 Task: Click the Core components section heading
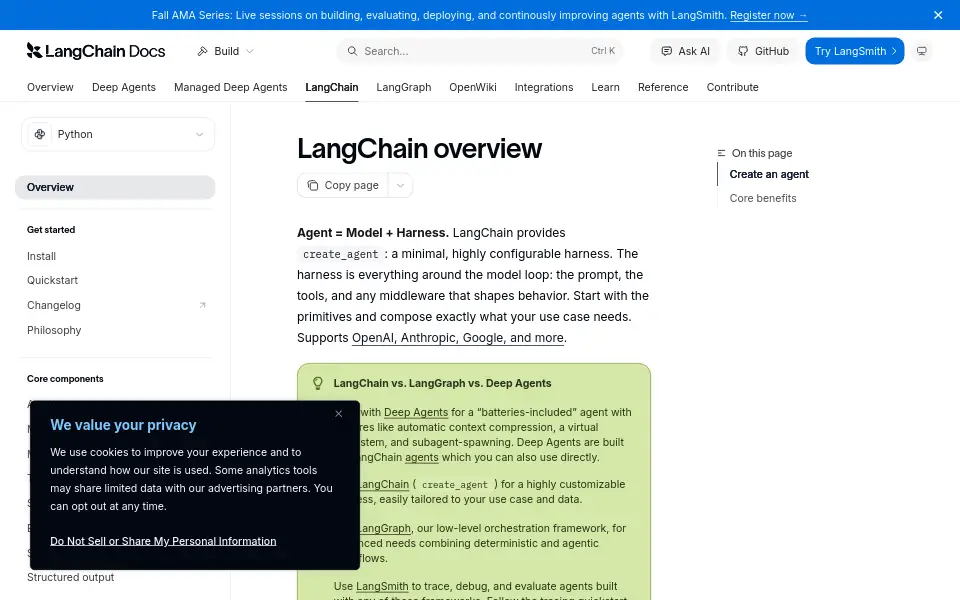65,379
